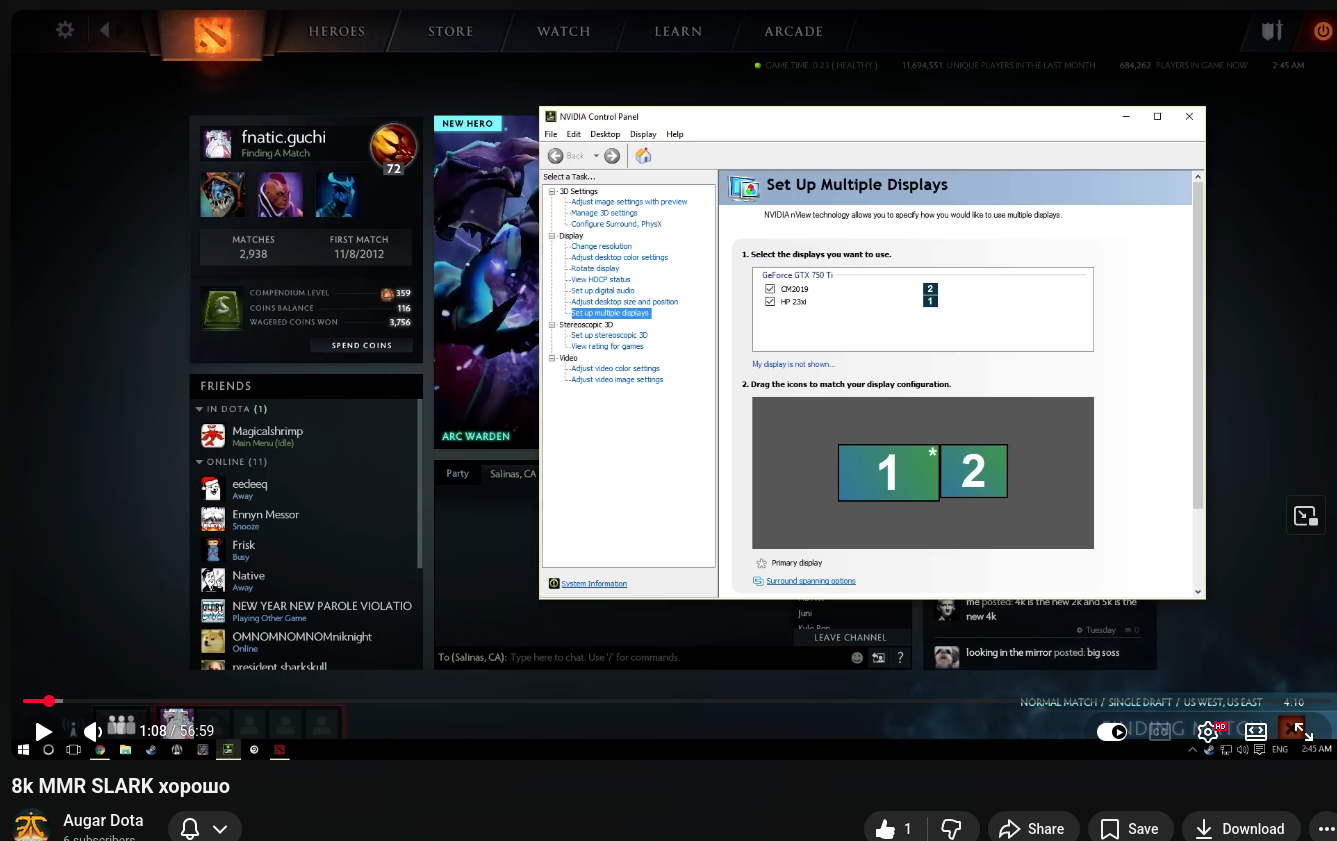Click Native's friend avatar
This screenshot has width=1337, height=841.
tap(213, 581)
